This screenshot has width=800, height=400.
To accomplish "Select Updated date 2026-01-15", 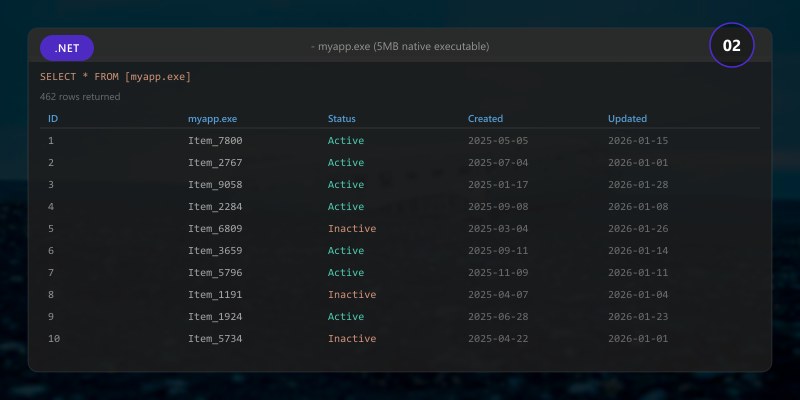I will (638, 140).
